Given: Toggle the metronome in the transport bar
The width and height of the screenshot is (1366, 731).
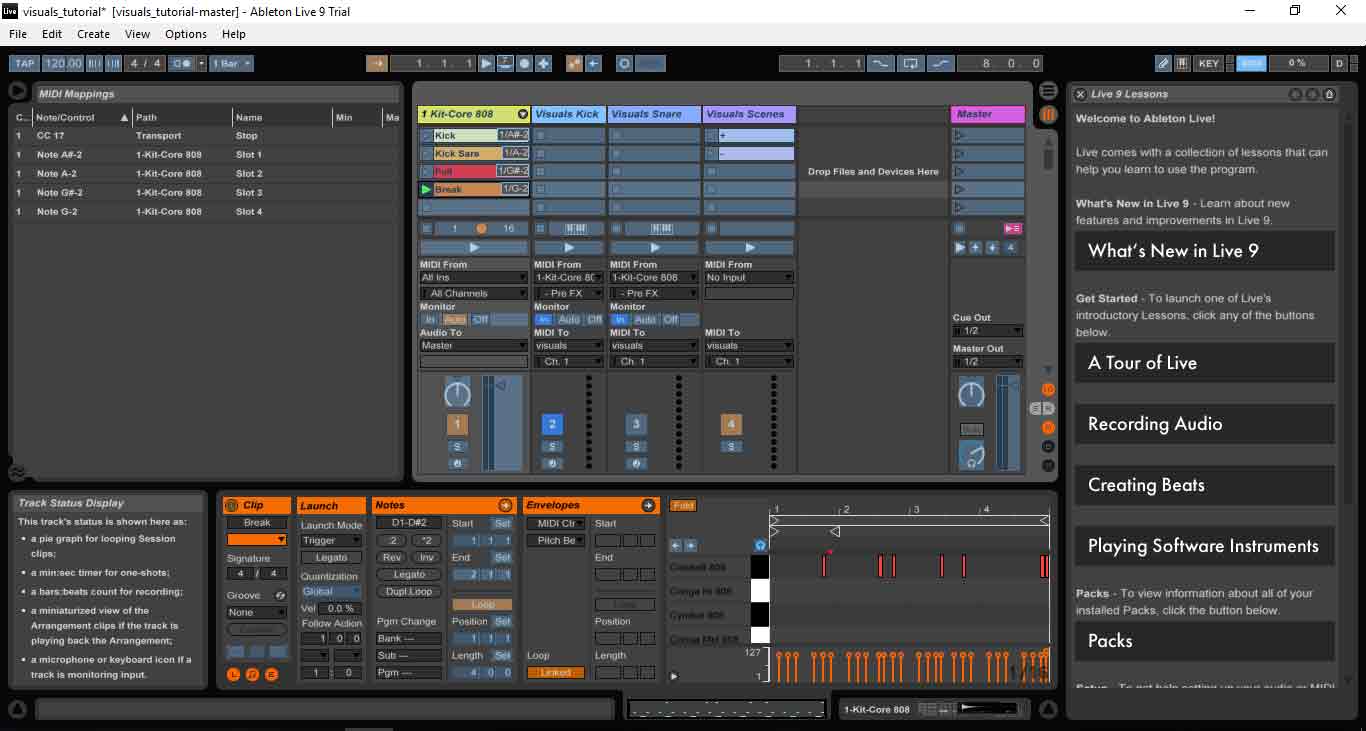Looking at the screenshot, I should pos(182,63).
